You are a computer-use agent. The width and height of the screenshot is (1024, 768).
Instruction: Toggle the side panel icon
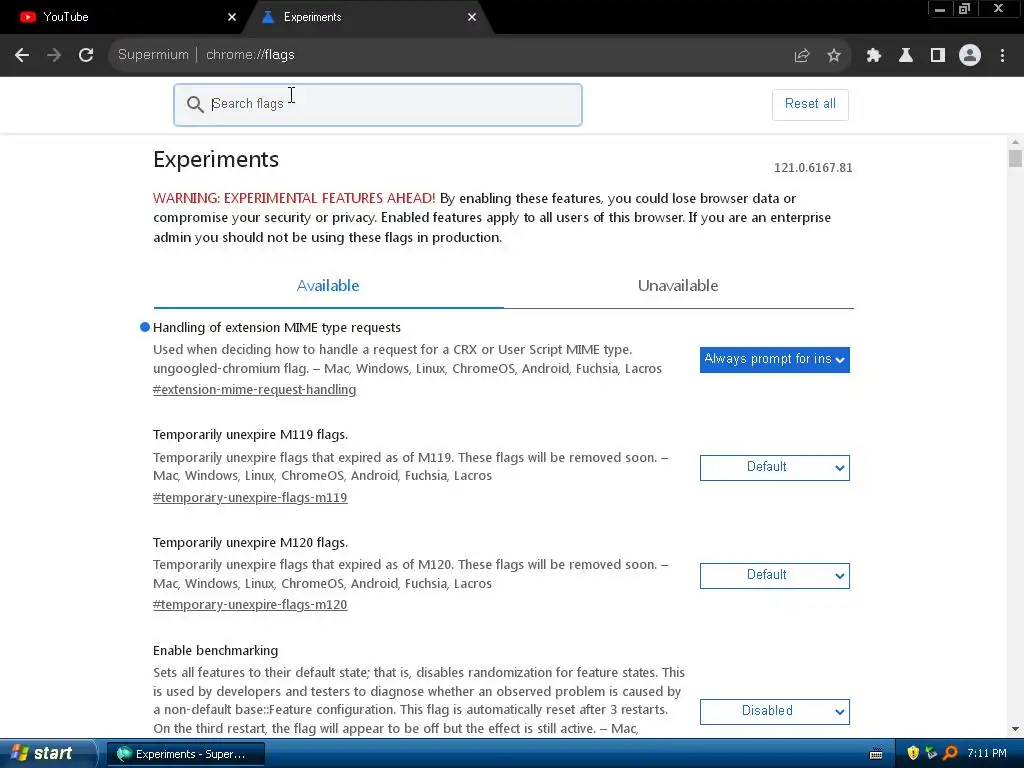938,56
